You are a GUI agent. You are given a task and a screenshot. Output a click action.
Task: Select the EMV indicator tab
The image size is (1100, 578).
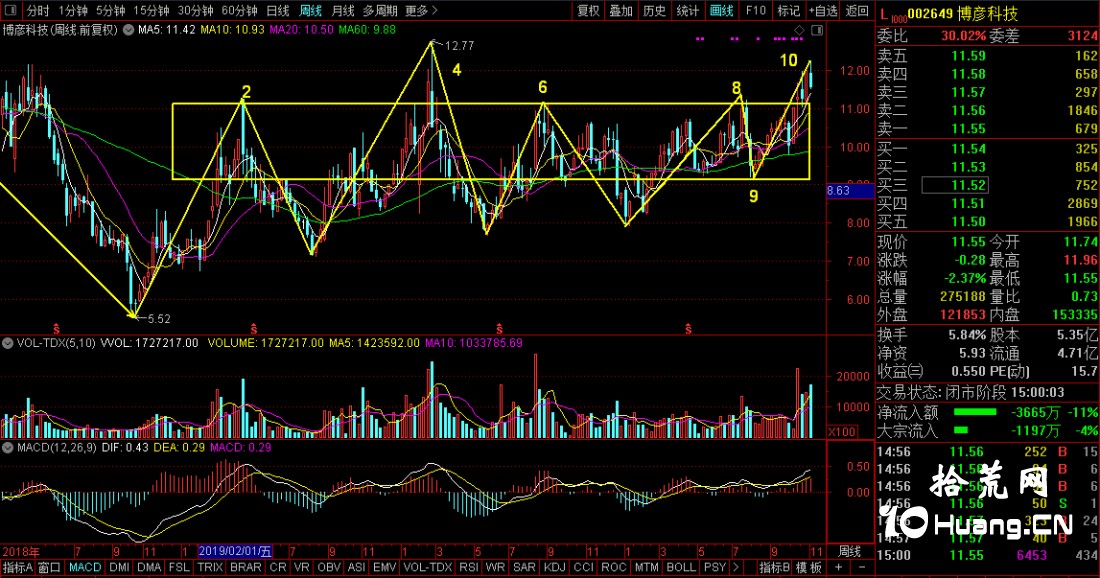[384, 567]
